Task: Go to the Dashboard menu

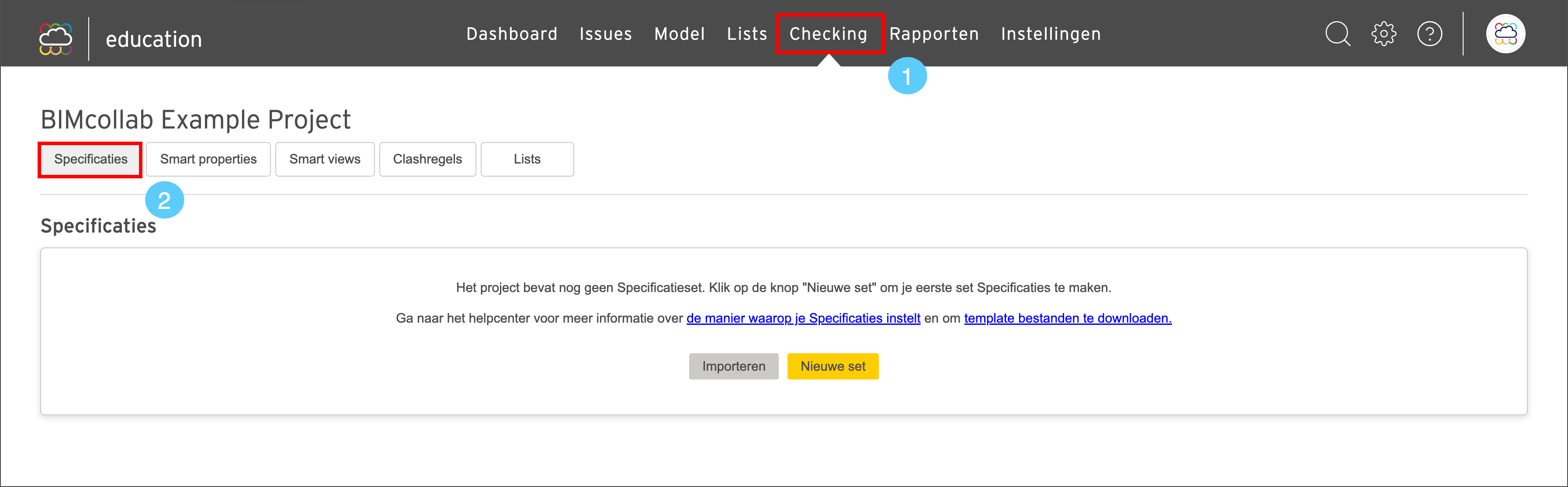Action: tap(512, 34)
